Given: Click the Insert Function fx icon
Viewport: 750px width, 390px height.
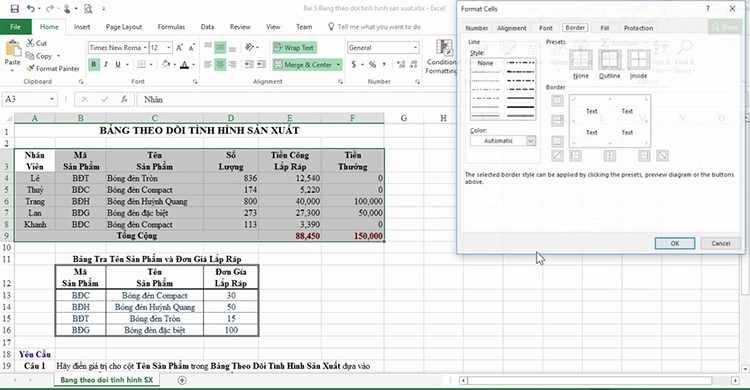Looking at the screenshot, I should pos(124,100).
